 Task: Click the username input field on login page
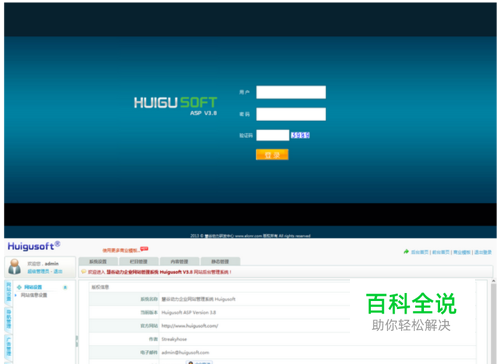pyautogui.click(x=291, y=92)
